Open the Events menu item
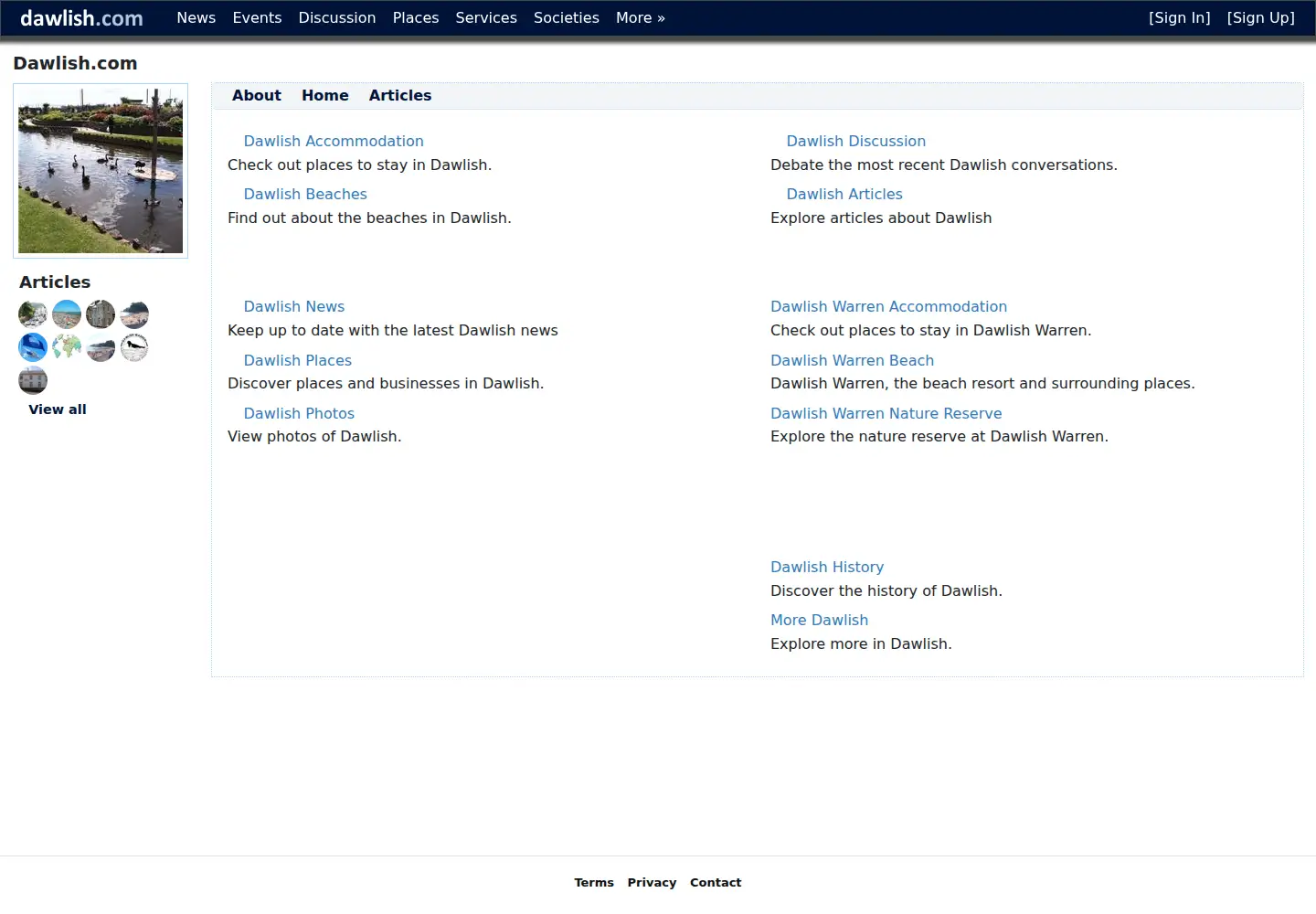Screen dimensions: 1316x914 coord(257,17)
